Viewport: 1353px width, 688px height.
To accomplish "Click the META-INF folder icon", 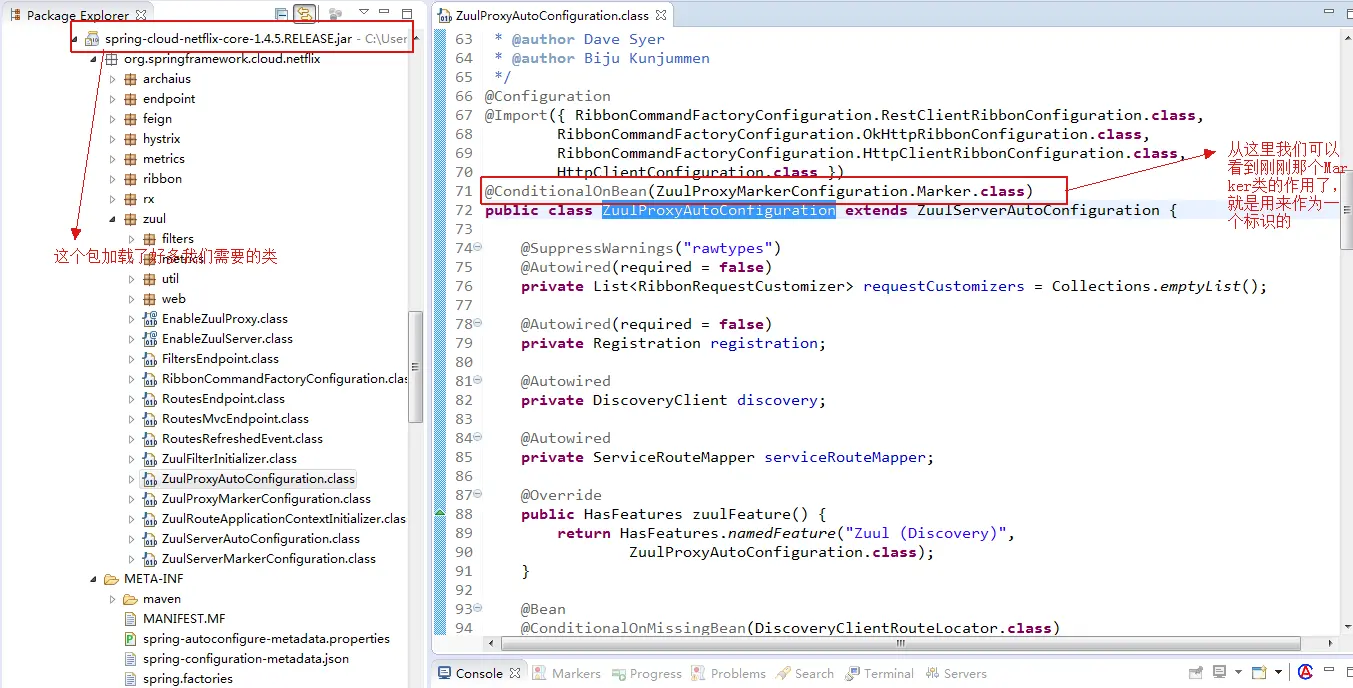I will (x=111, y=579).
